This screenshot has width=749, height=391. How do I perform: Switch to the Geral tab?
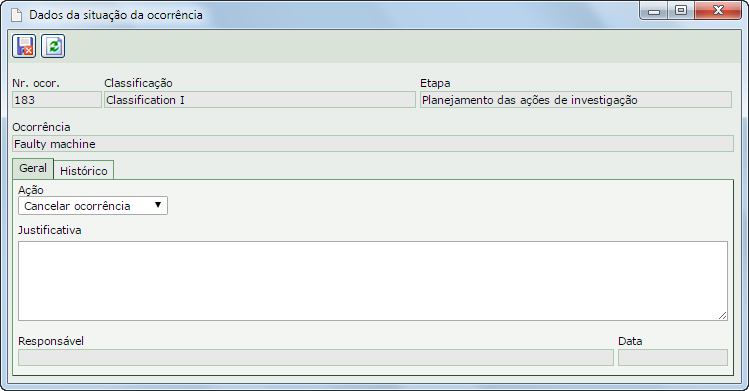pyautogui.click(x=33, y=169)
